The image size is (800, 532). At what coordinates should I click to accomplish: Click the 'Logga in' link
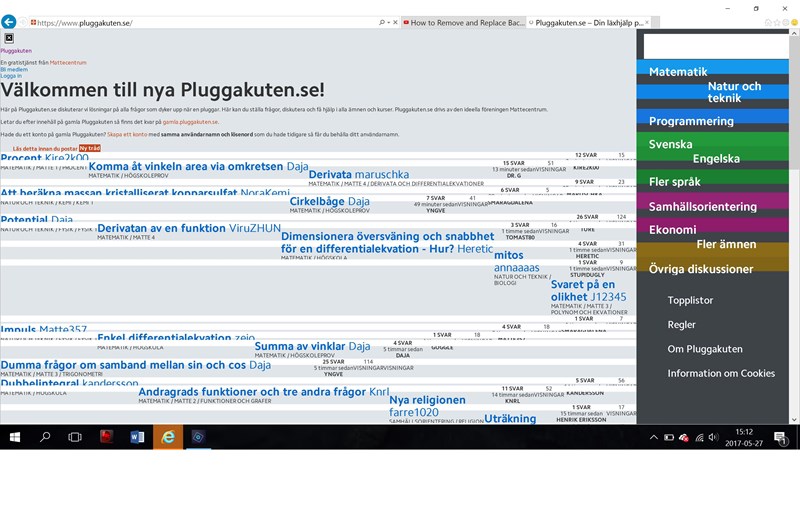point(11,76)
